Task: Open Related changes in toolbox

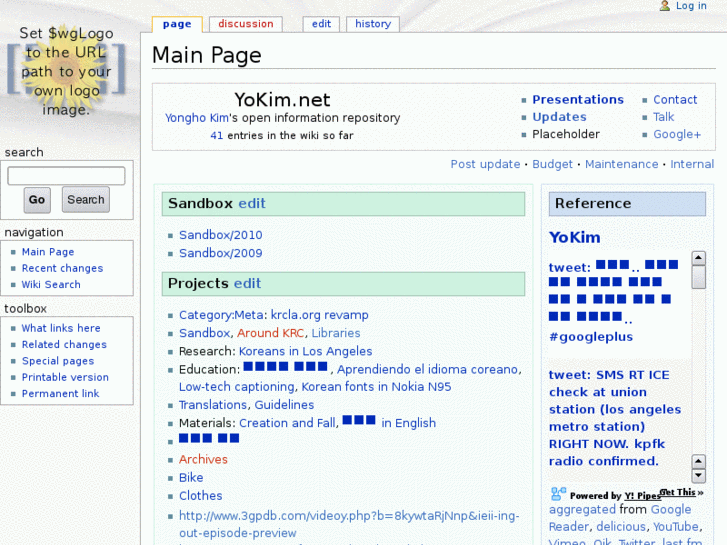Action: tap(64, 344)
